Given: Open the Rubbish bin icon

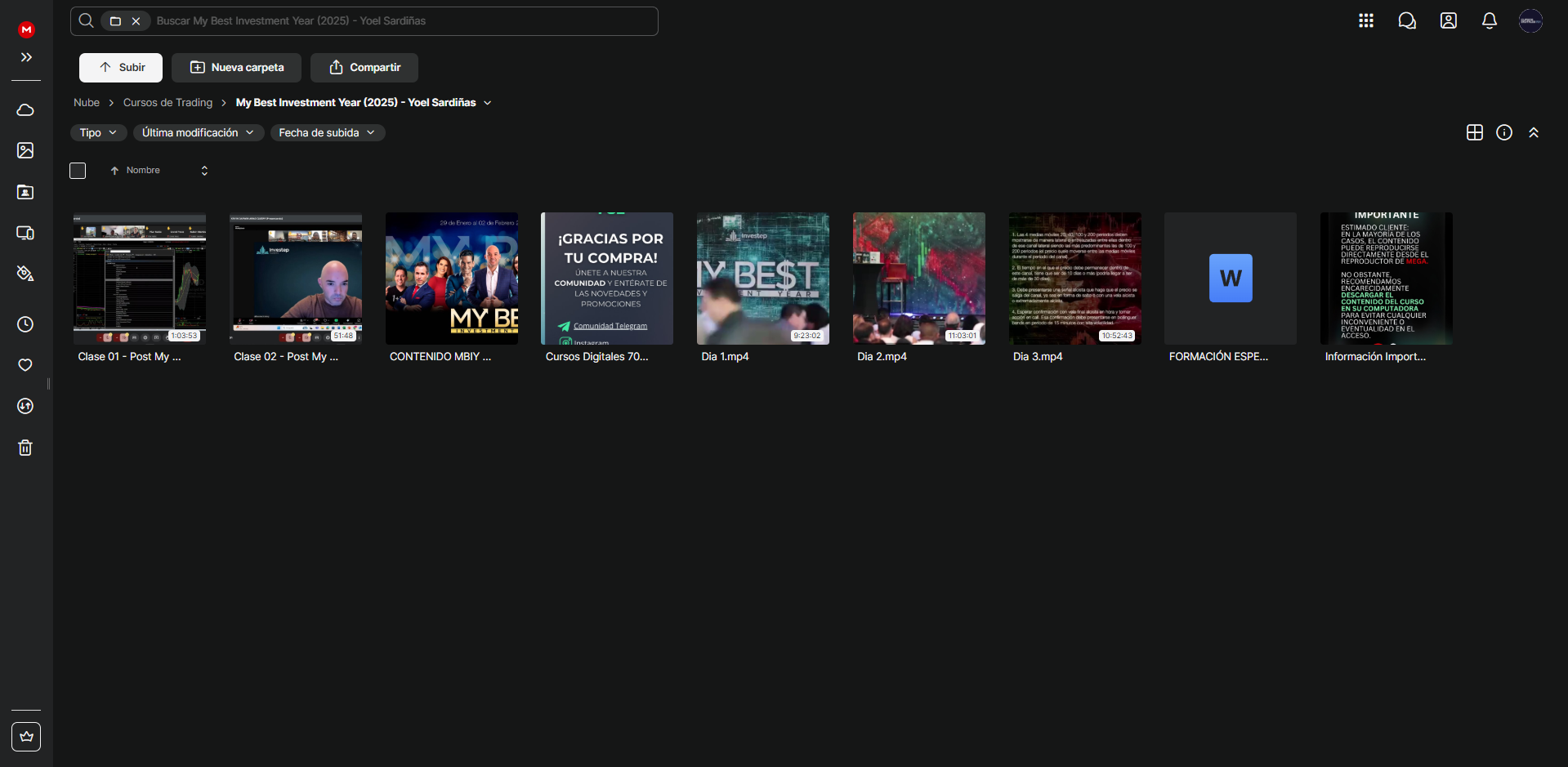Looking at the screenshot, I should click(25, 448).
